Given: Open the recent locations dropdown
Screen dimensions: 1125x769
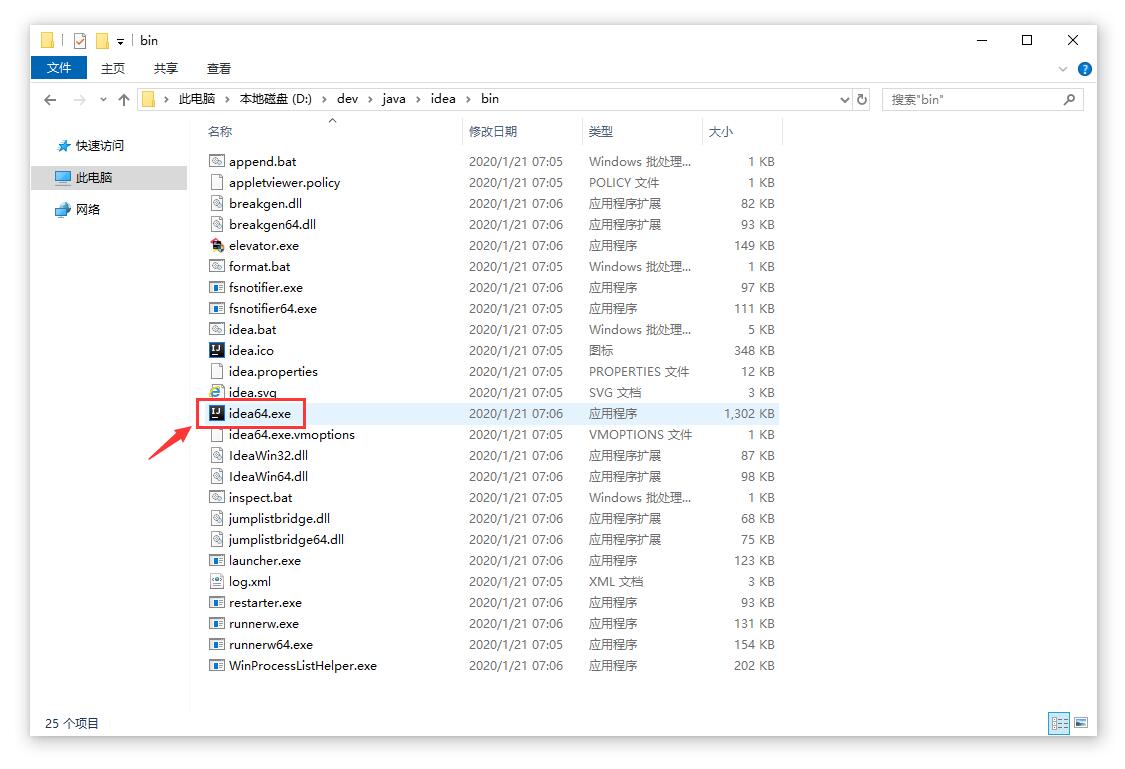Looking at the screenshot, I should (103, 100).
